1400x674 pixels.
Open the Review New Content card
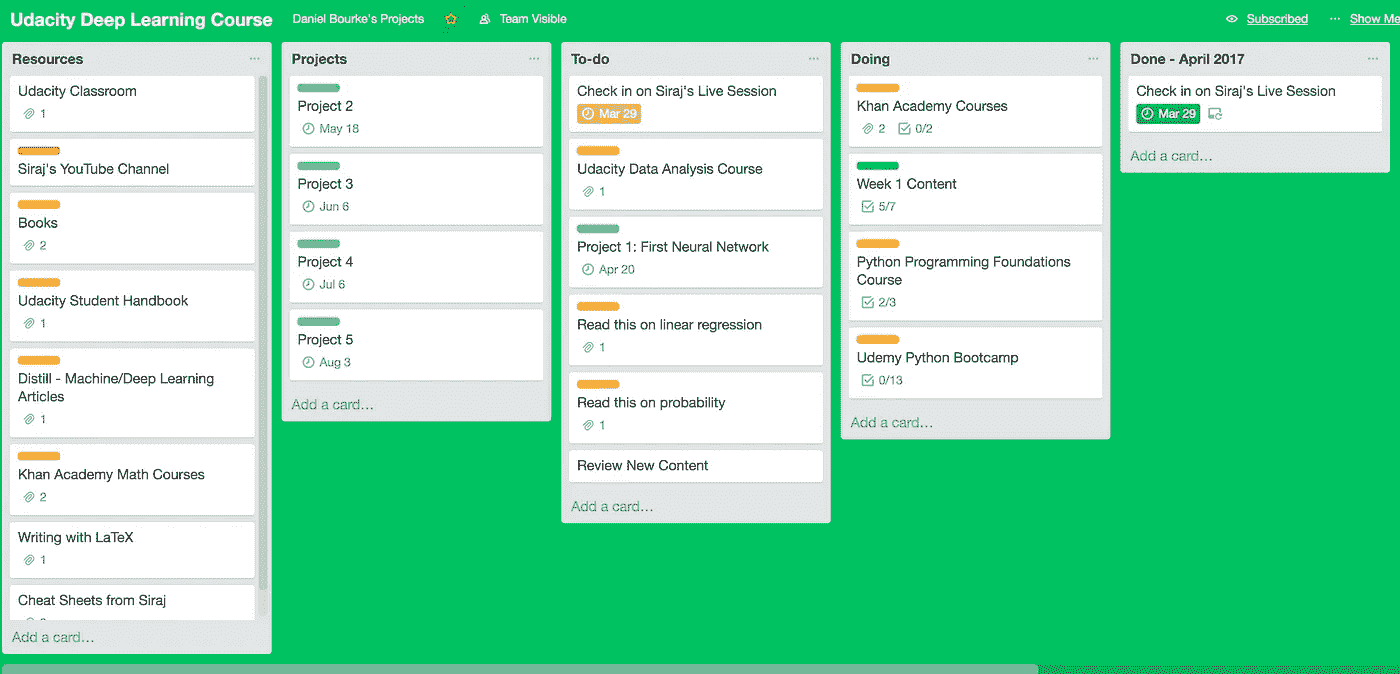(x=696, y=466)
